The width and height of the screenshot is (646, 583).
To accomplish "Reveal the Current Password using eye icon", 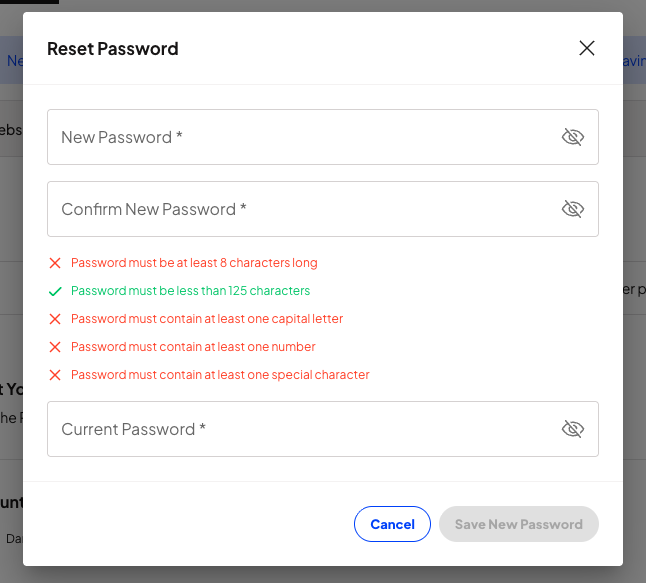I will click(x=572, y=429).
